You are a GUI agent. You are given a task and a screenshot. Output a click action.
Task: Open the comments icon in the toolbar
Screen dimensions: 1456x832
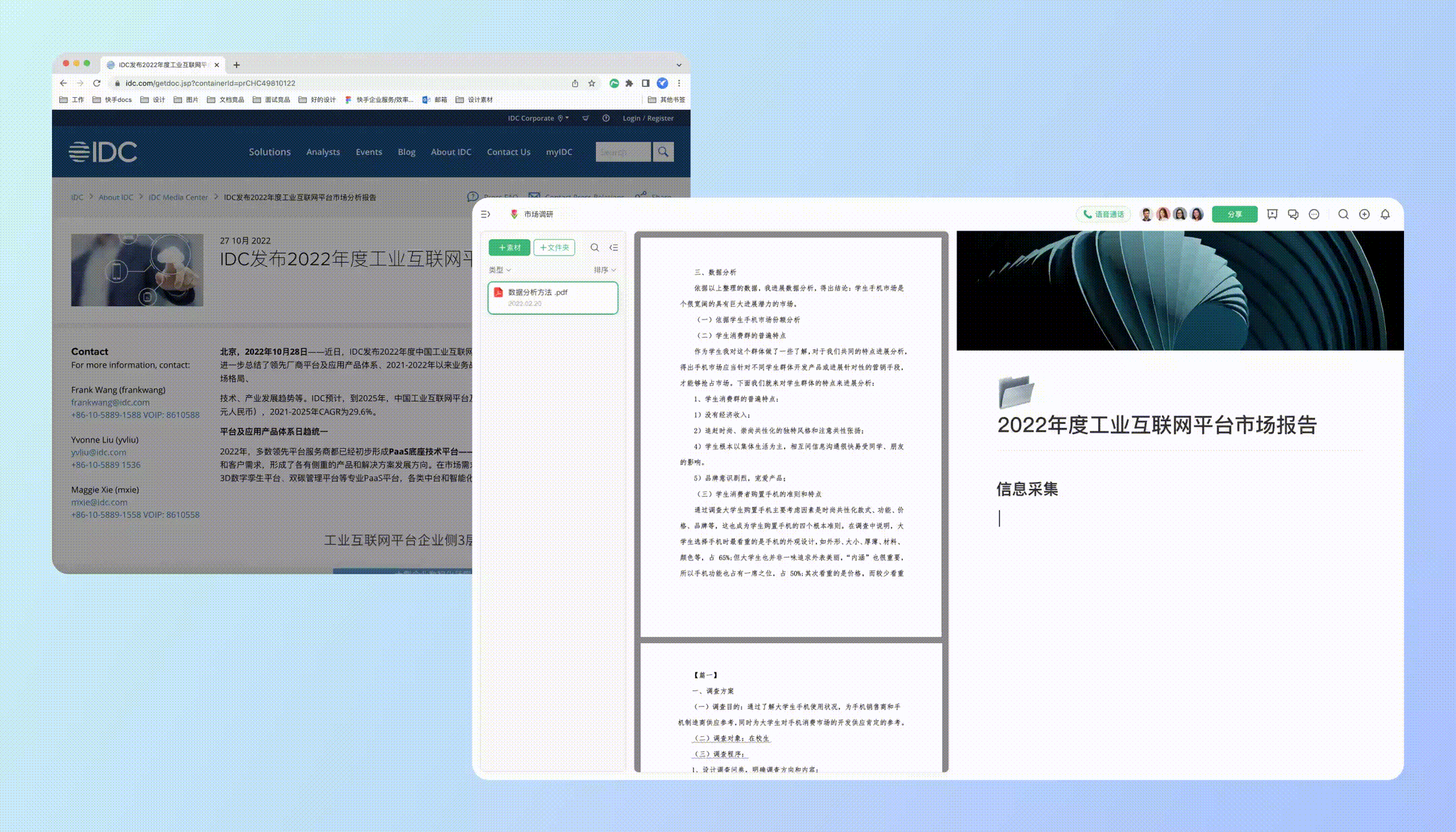(x=1293, y=214)
